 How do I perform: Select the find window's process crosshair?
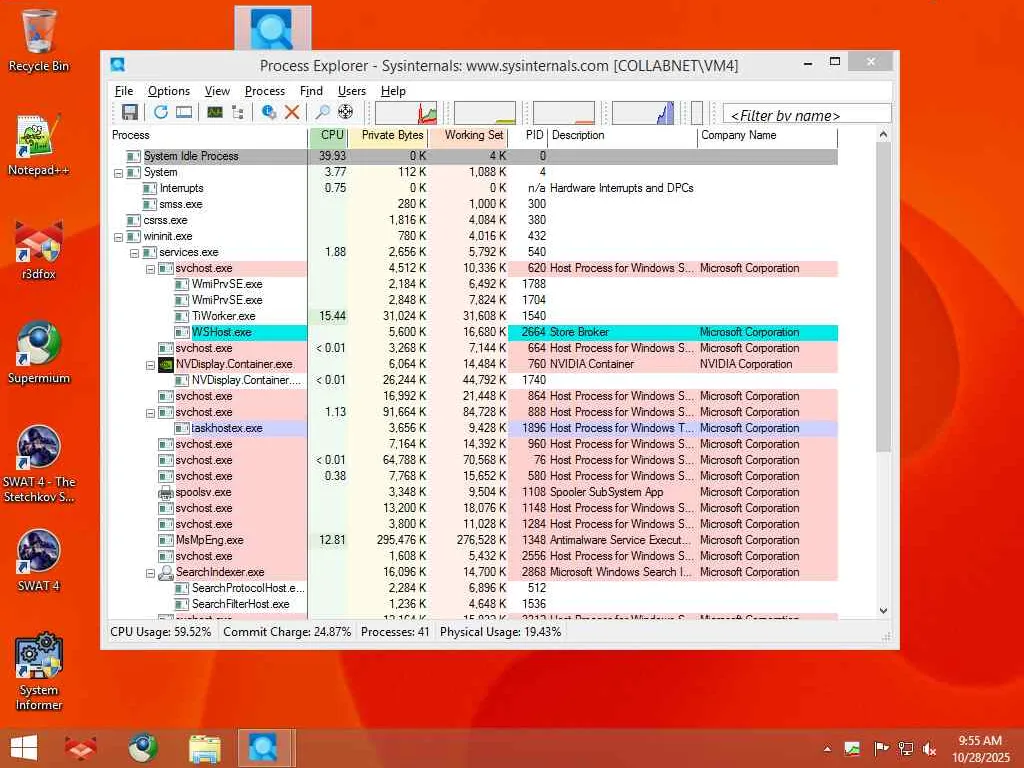click(345, 112)
